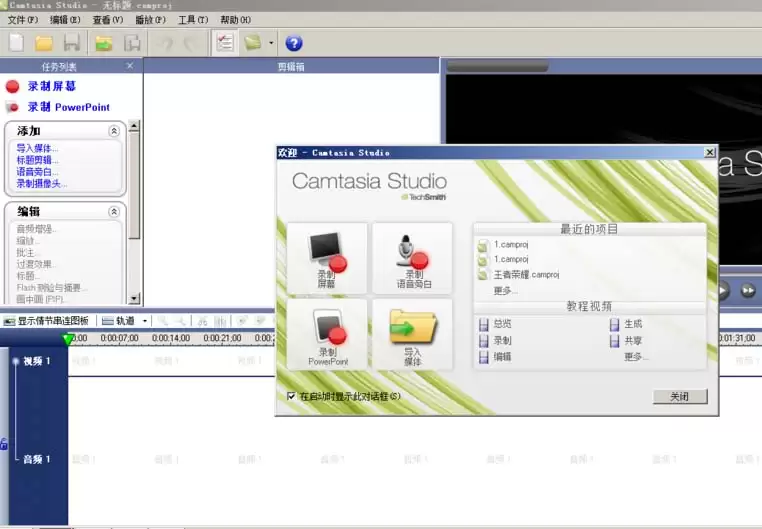The image size is (762, 529).
Task: Click 更多... under recent projects
Action: (505, 290)
